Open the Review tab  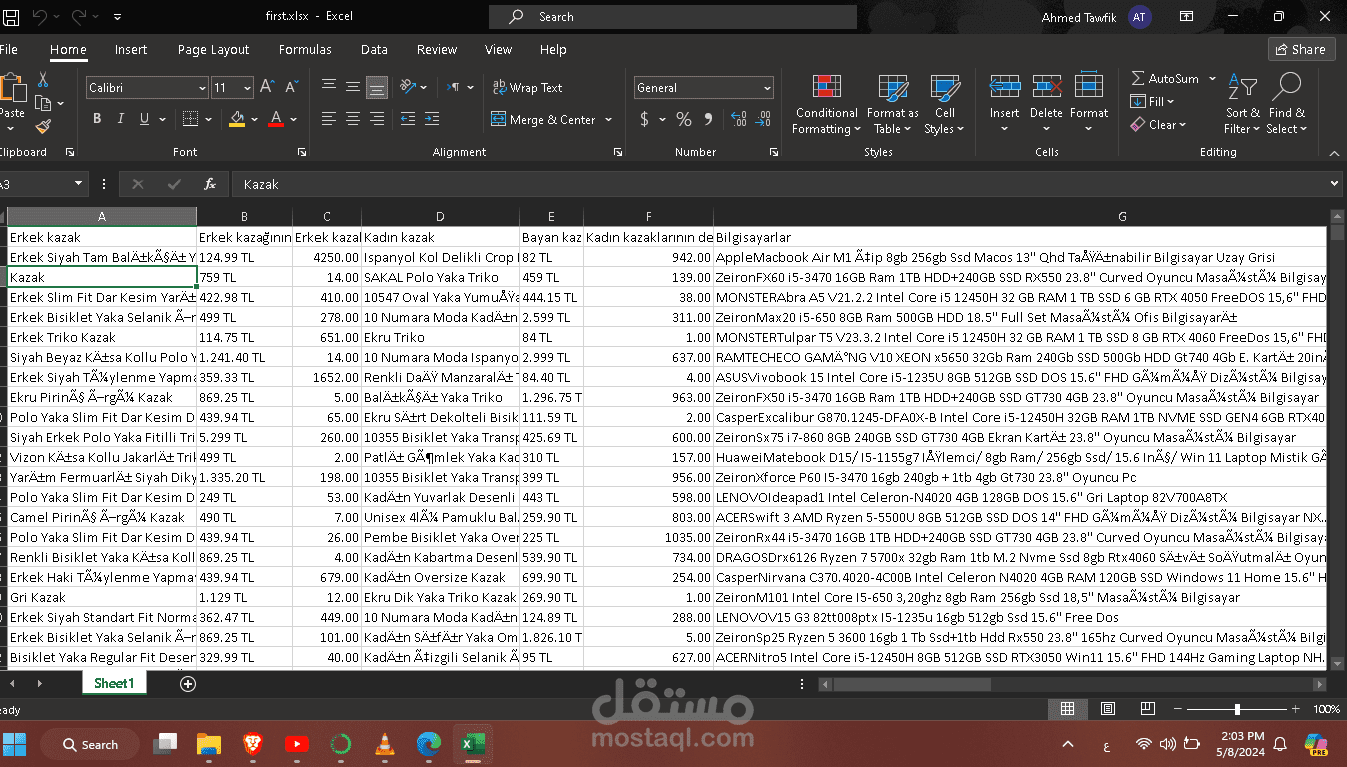437,49
